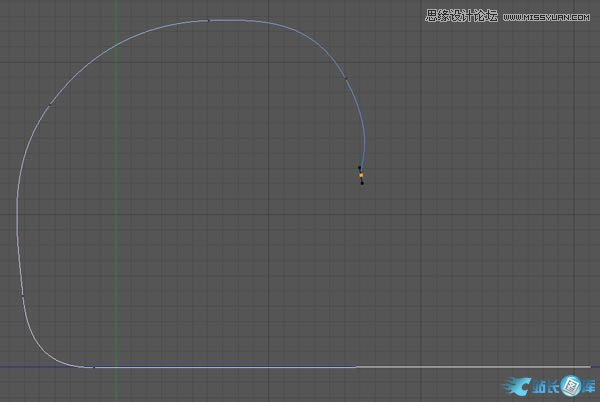Open the www.missyuan.com watermark link

(x=548, y=15)
